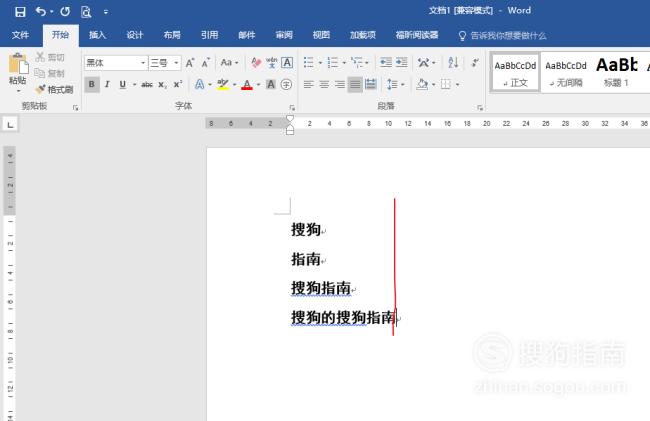Increase the paragraph indent
650x421 pixels.
click(x=401, y=63)
